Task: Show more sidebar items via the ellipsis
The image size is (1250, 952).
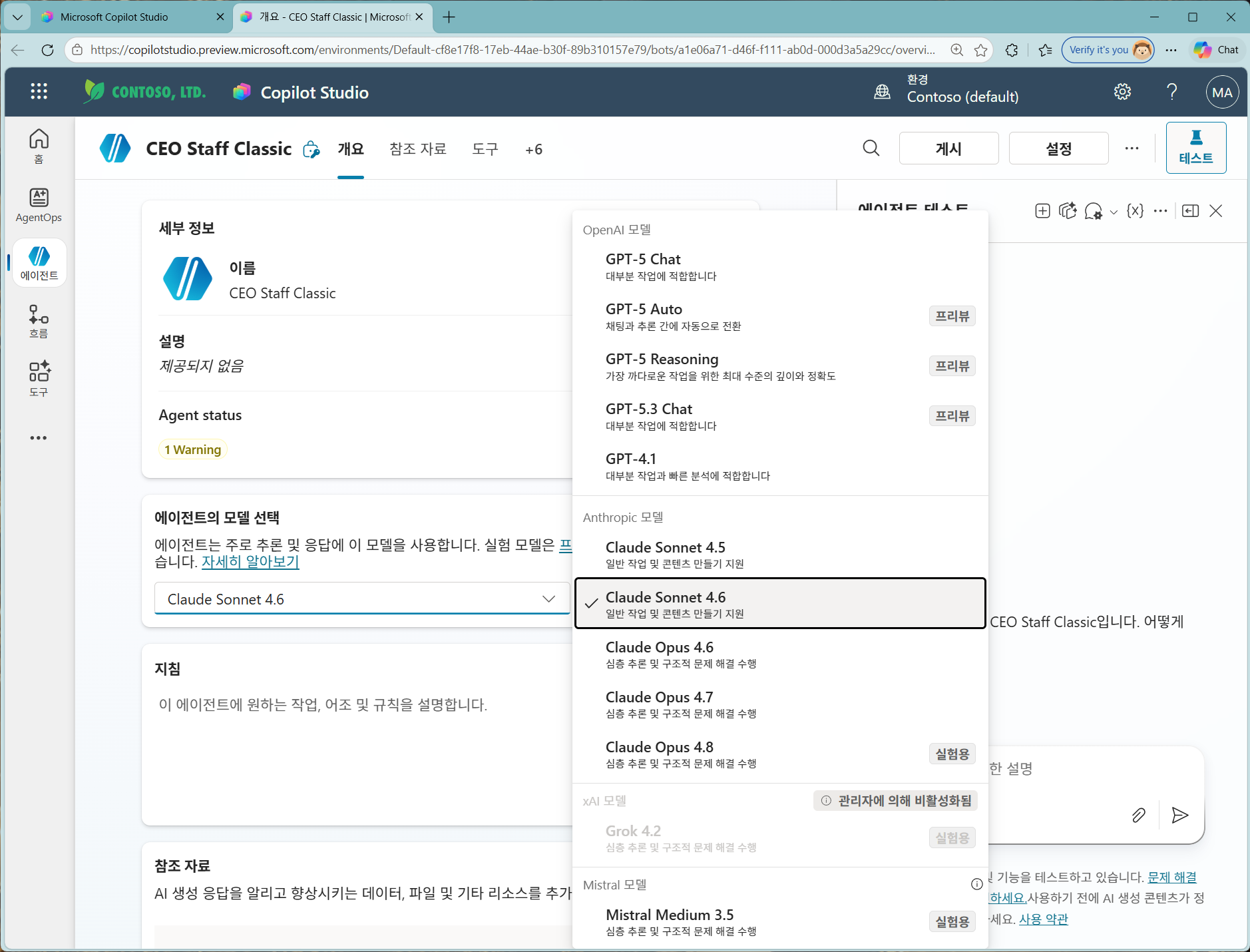Action: coord(39,438)
